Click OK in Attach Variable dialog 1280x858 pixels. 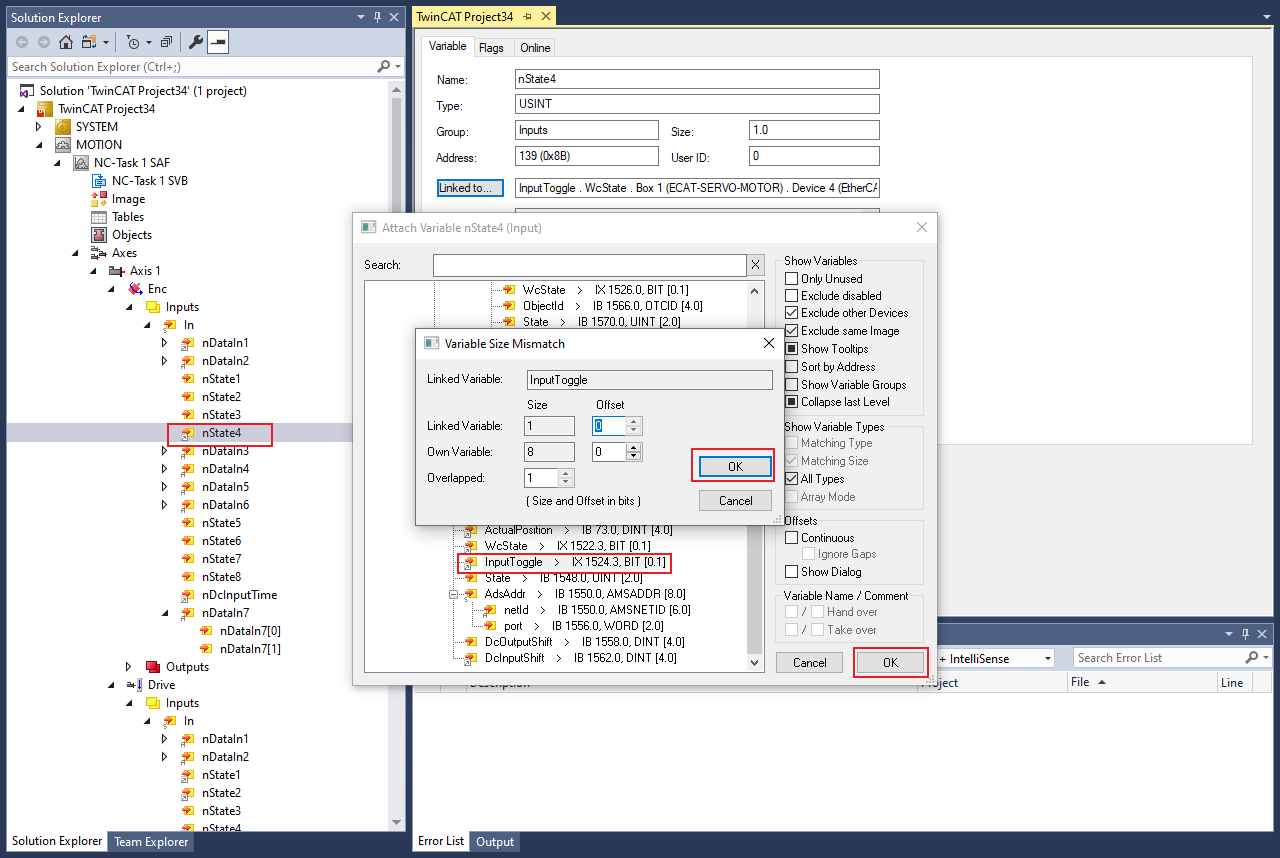coord(890,663)
